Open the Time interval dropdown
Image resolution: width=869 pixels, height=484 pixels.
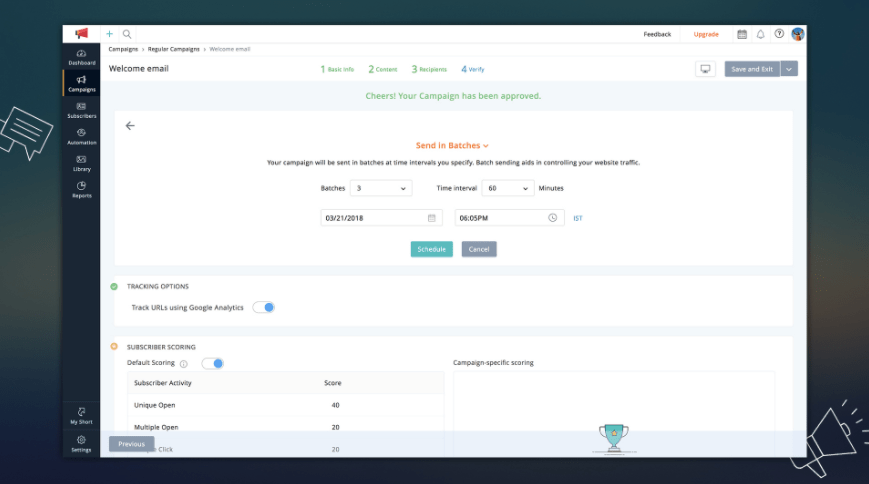tap(508, 188)
